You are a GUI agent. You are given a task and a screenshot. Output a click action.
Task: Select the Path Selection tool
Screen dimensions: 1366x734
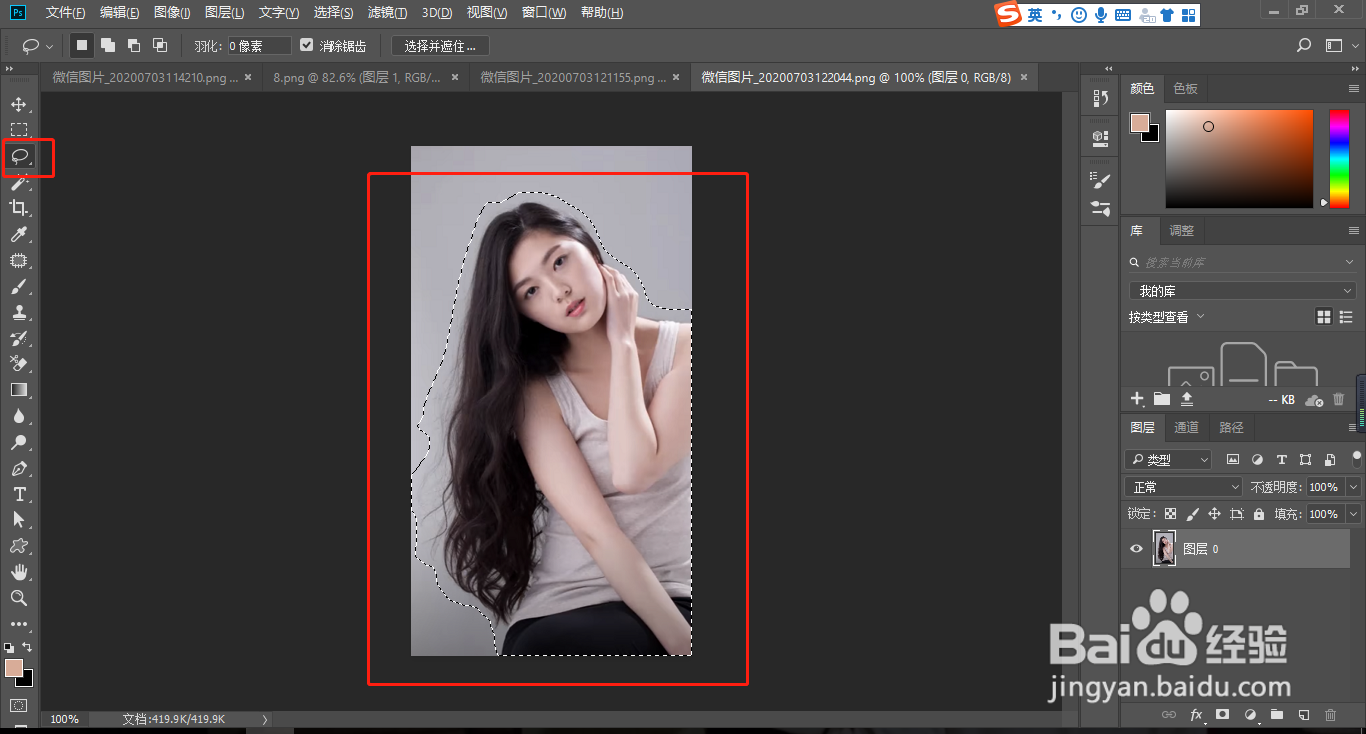[18, 520]
